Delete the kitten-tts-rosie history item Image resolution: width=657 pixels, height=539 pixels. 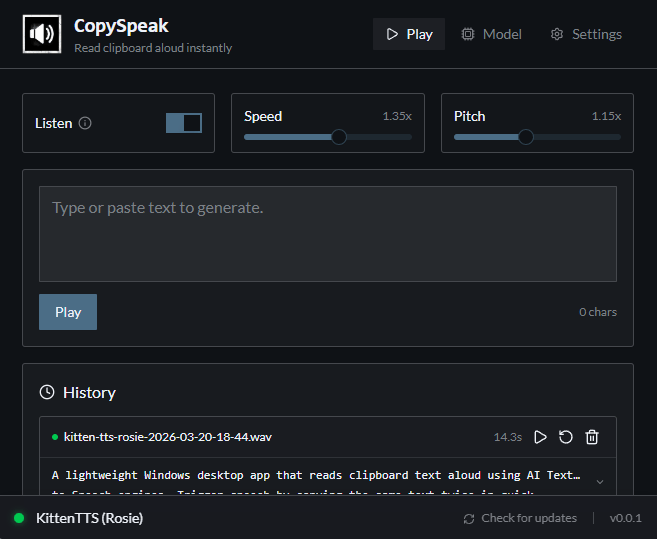click(x=592, y=437)
